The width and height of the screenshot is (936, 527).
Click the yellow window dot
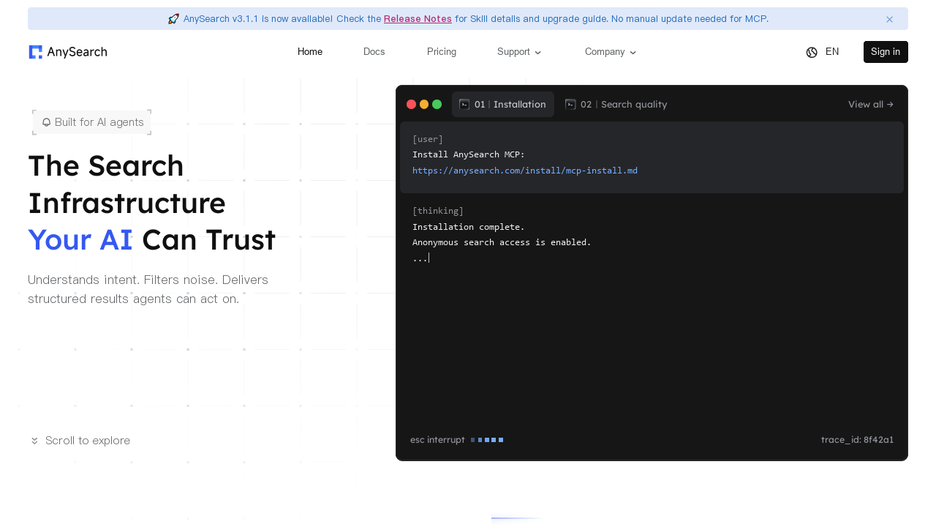(x=424, y=104)
